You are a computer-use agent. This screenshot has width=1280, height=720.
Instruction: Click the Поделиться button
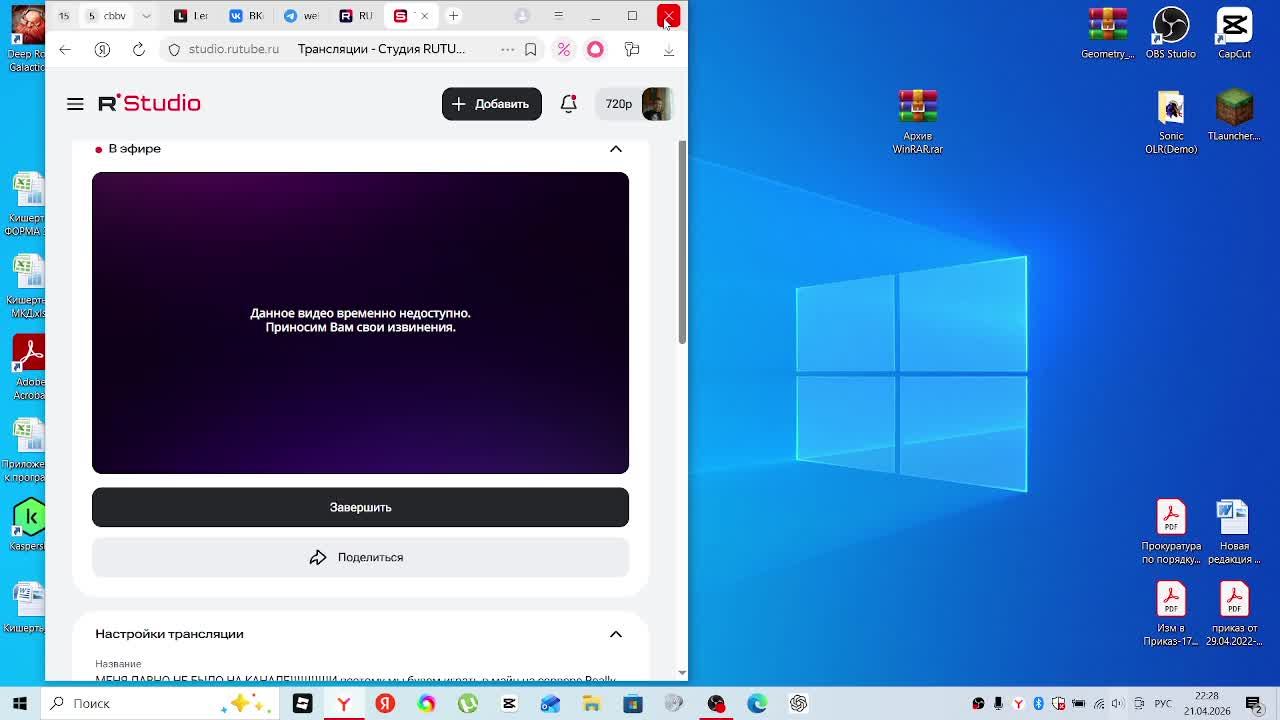click(360, 557)
